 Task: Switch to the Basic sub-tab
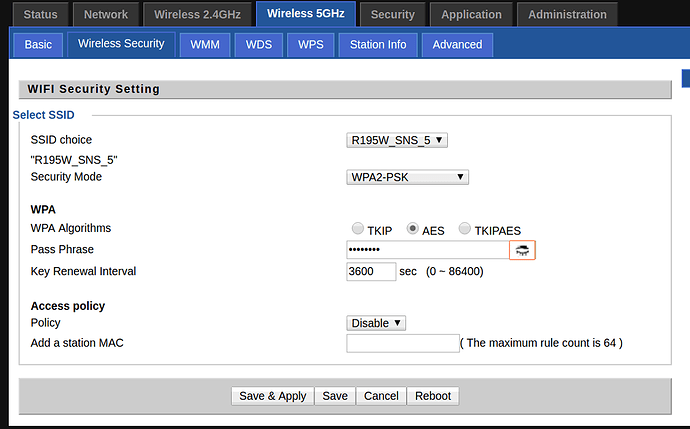coord(38,45)
